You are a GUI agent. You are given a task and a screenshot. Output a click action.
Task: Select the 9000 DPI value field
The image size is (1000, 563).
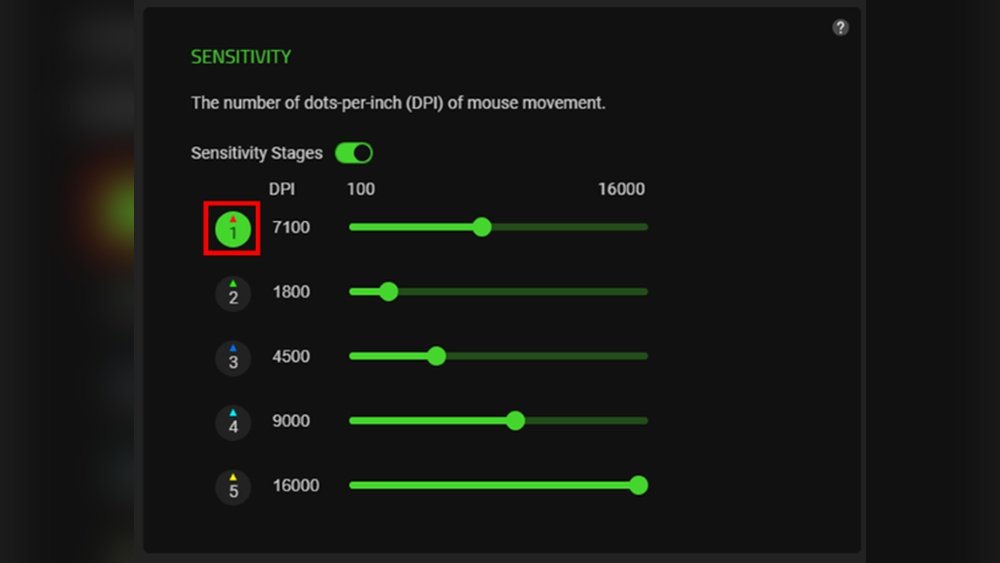pos(291,421)
